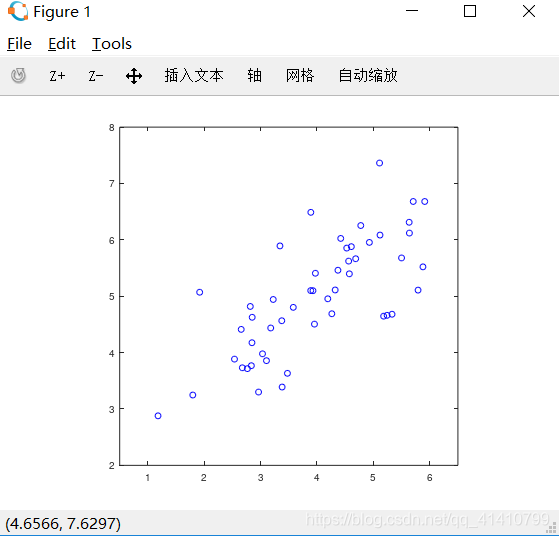The height and width of the screenshot is (538, 559).
Task: Click the Octave logo in title bar
Action: pyautogui.click(x=18, y=11)
